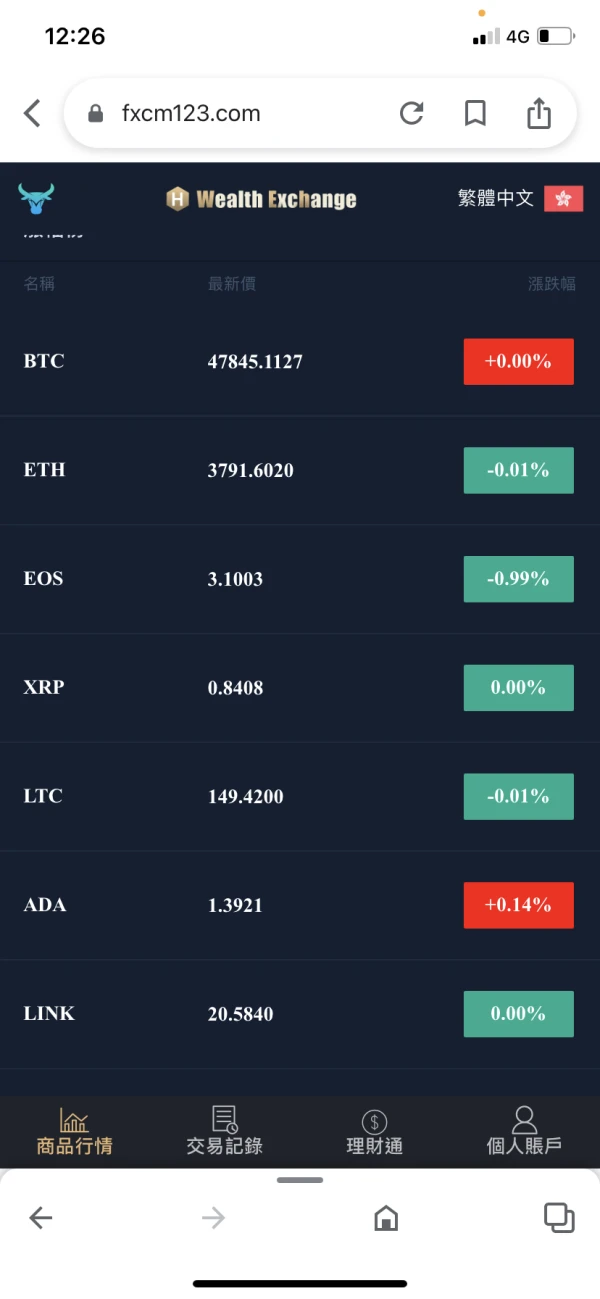Tap the blue bull logo icon
This screenshot has height=1299, width=600.
pyautogui.click(x=37, y=198)
